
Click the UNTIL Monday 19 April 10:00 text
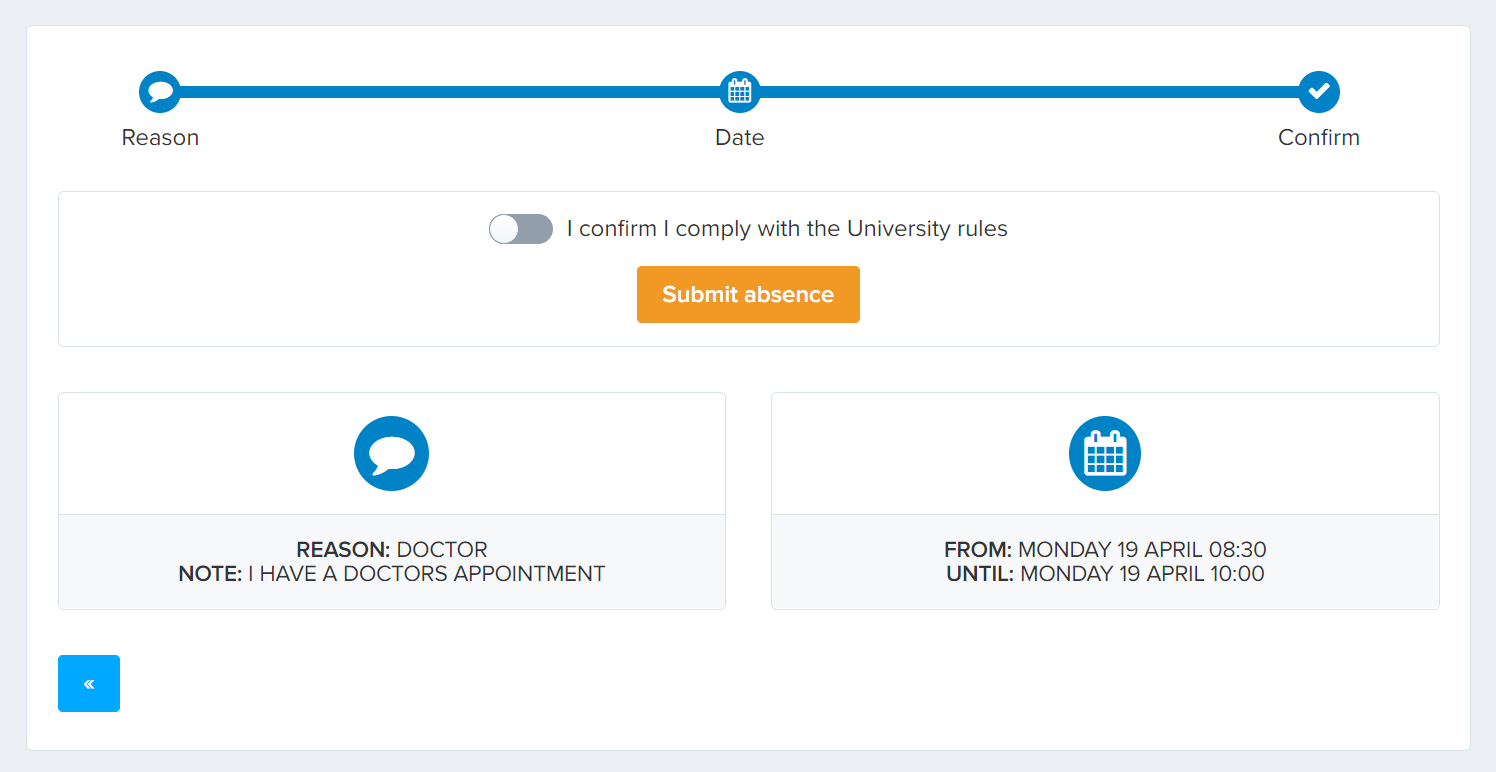tap(1105, 574)
